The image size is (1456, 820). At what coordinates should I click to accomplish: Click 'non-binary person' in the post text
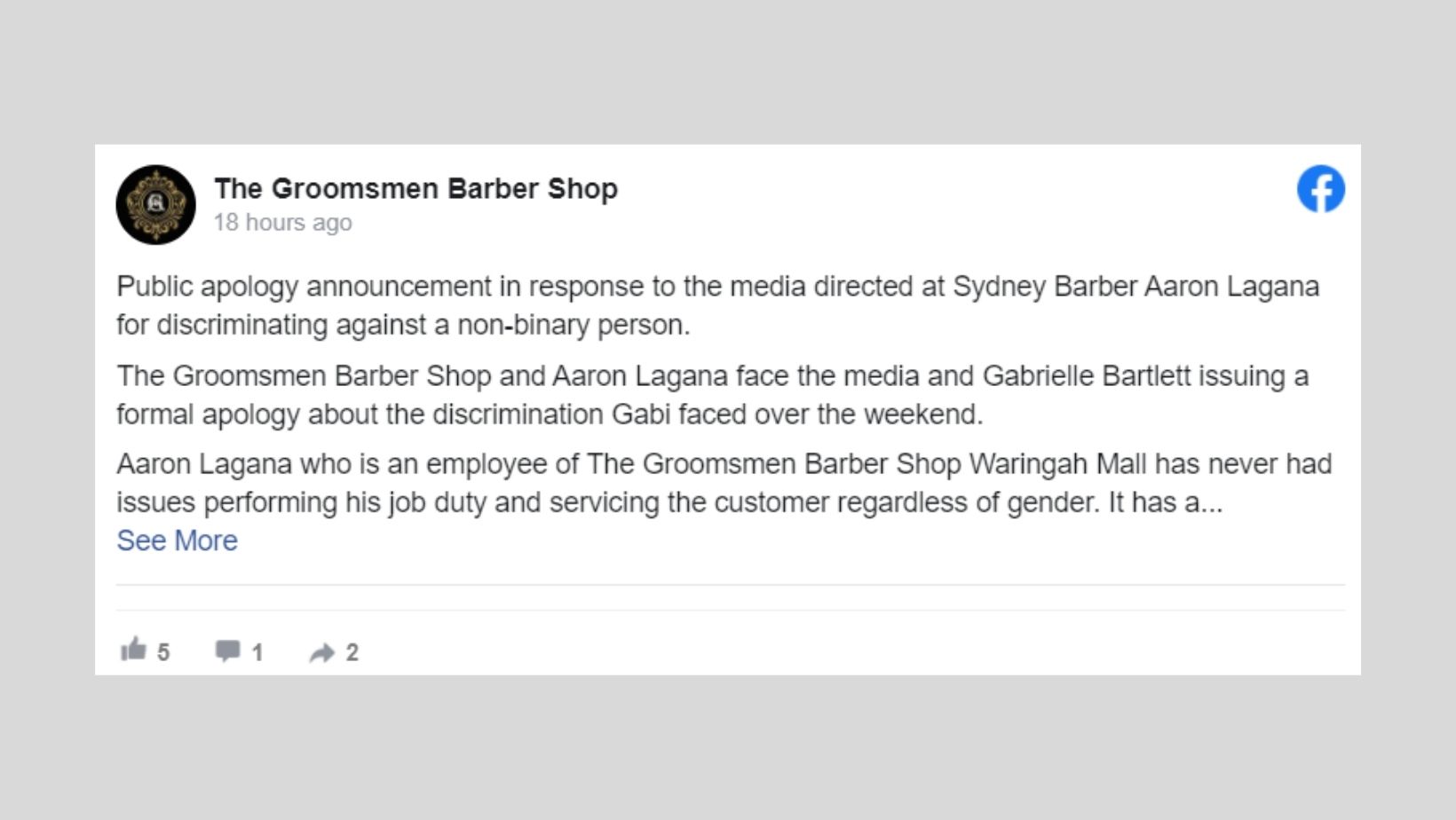pyautogui.click(x=572, y=325)
